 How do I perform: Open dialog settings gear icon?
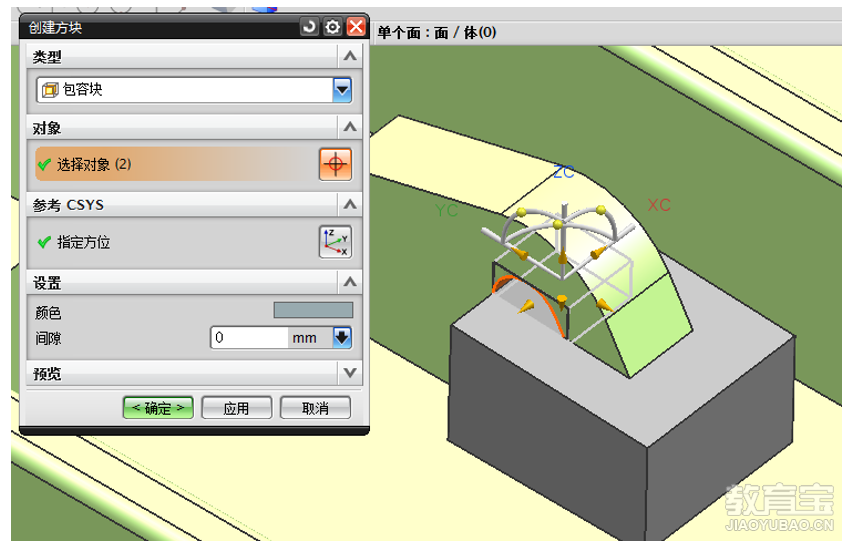[332, 26]
